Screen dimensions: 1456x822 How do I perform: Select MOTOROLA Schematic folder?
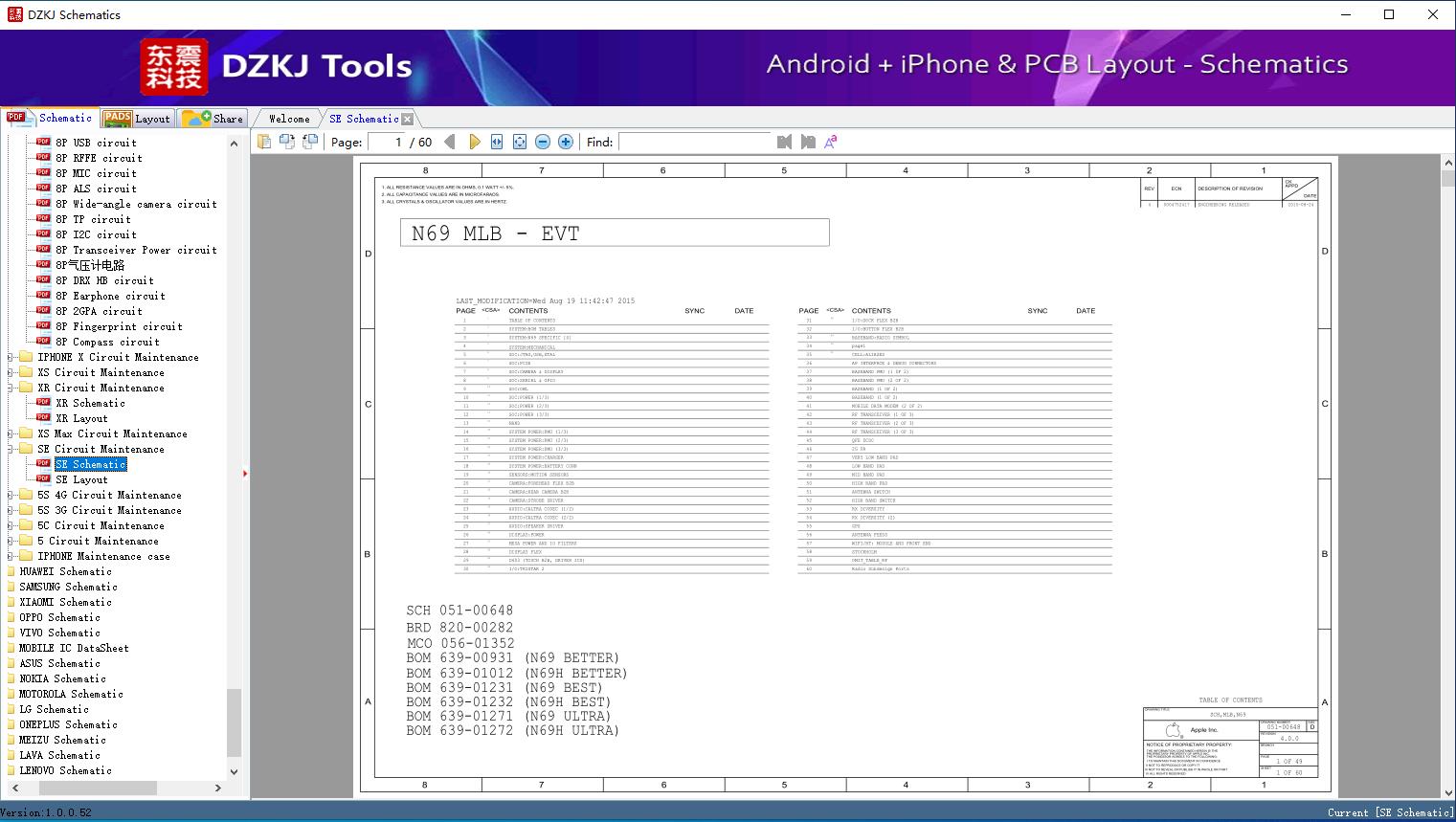pos(71,694)
